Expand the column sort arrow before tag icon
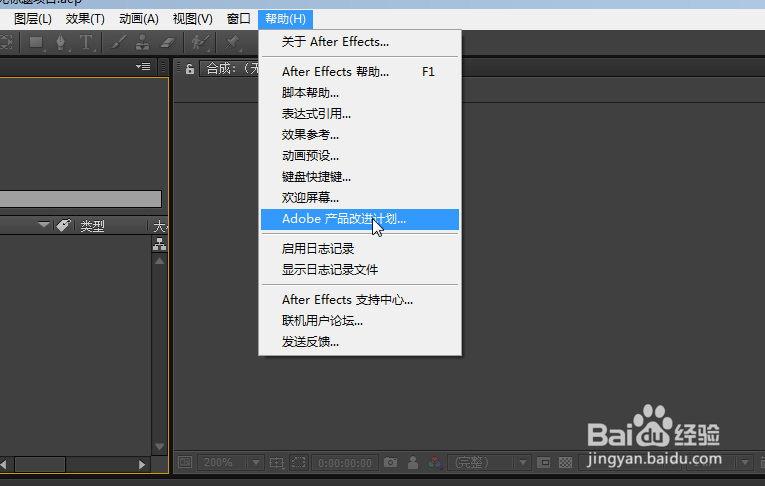Viewport: 765px width, 486px height. click(x=44, y=224)
